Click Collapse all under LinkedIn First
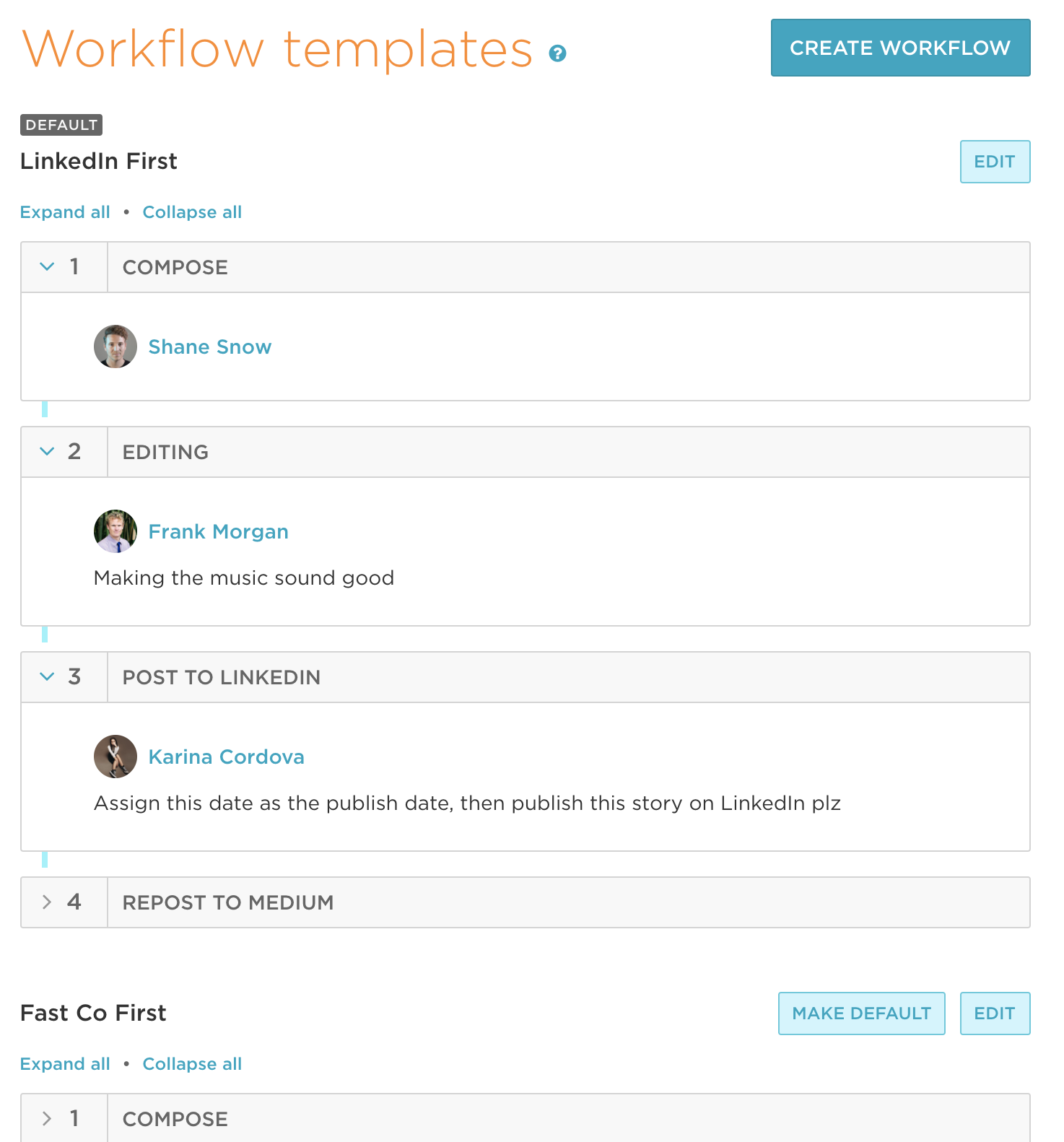Viewport: 1064px width, 1142px height. [192, 212]
